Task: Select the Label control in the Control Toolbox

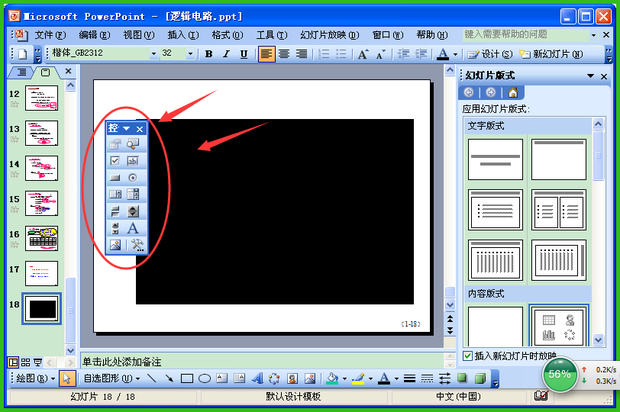Action: point(133,228)
